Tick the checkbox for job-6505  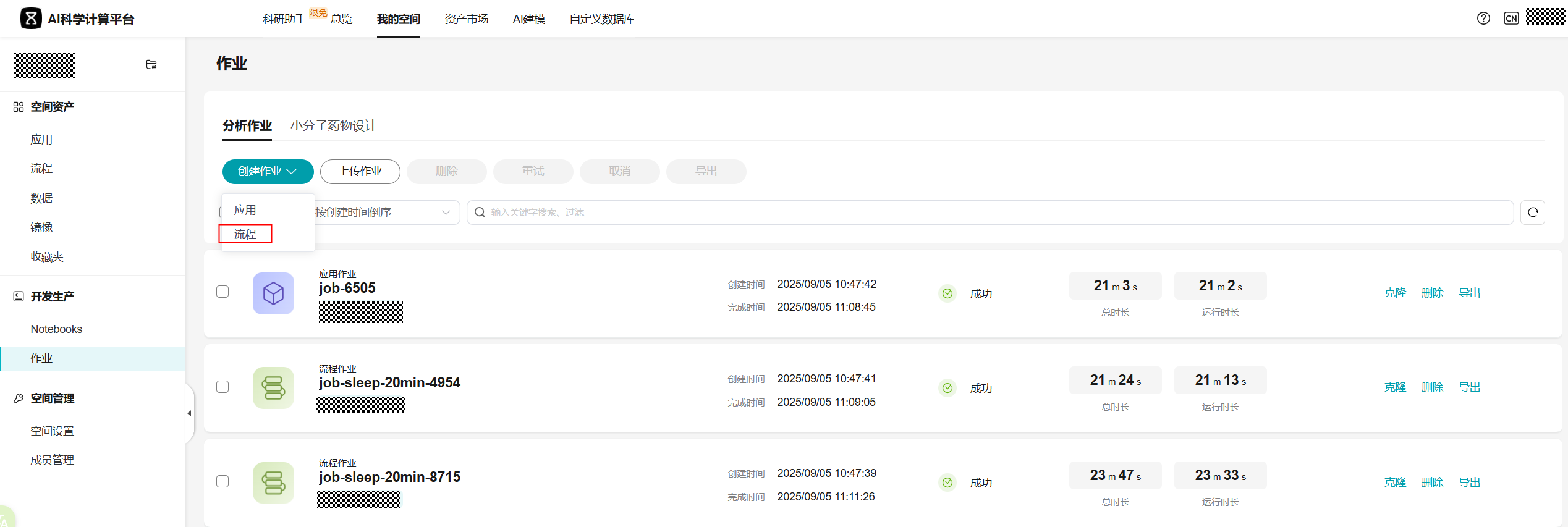222,292
